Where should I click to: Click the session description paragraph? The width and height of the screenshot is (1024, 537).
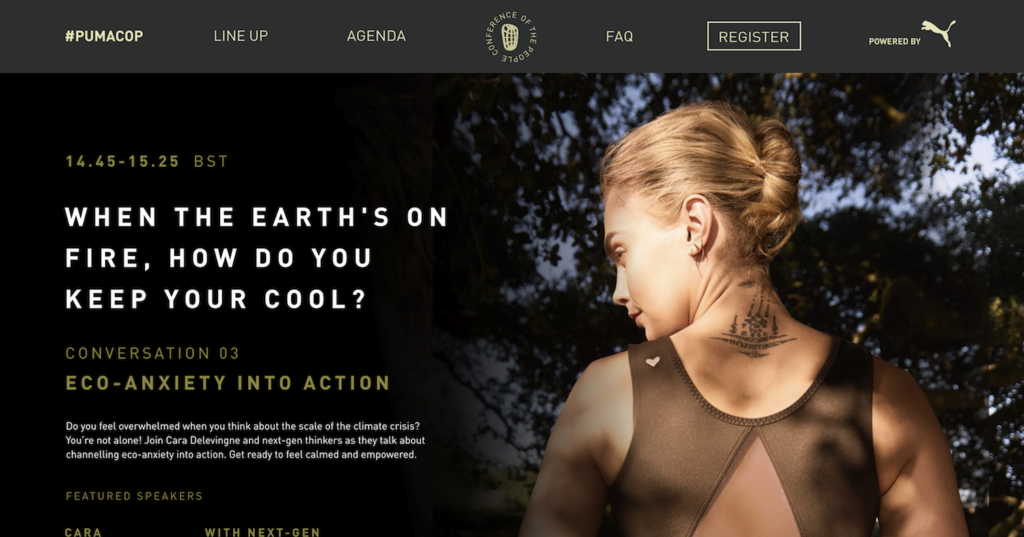[246, 440]
